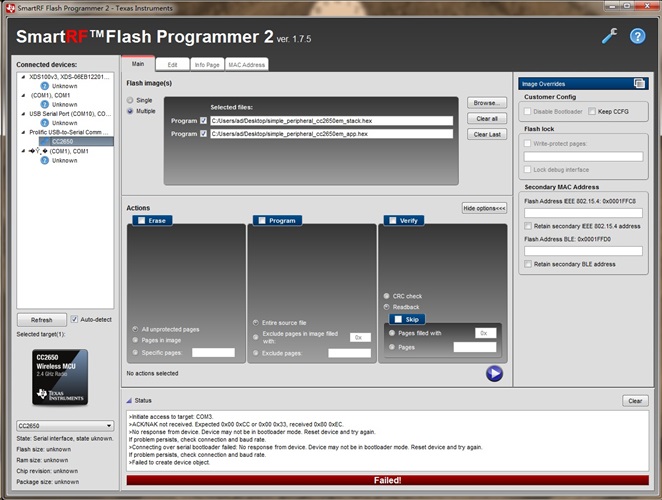Click the Refresh devices button
Screen dimensions: 662x500
pyautogui.click(x=41, y=320)
